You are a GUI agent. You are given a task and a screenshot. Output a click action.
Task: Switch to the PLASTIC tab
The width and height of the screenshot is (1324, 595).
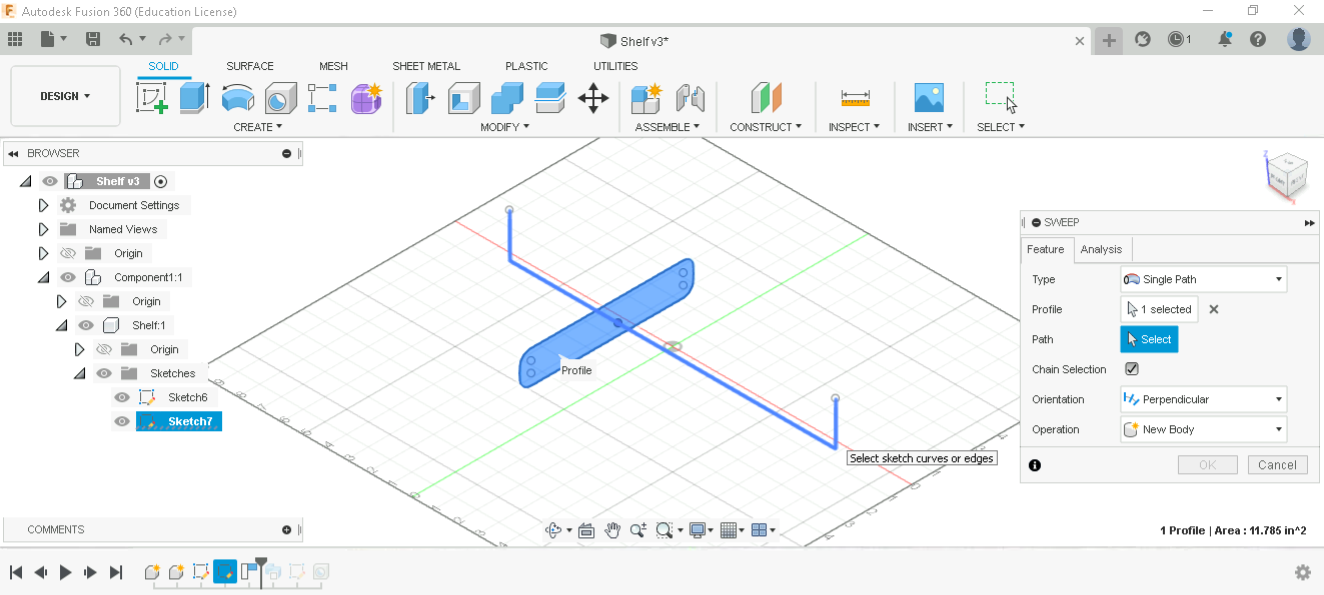[x=526, y=66]
